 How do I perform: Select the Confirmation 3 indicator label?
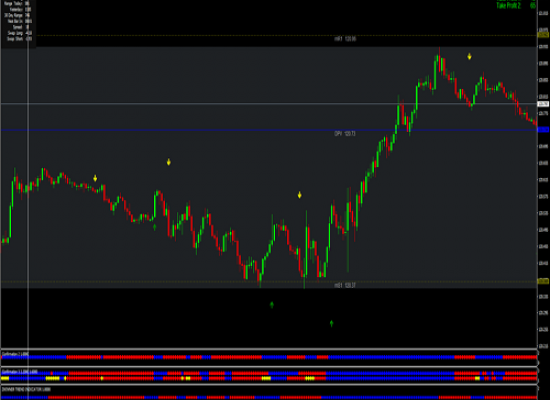20,372
